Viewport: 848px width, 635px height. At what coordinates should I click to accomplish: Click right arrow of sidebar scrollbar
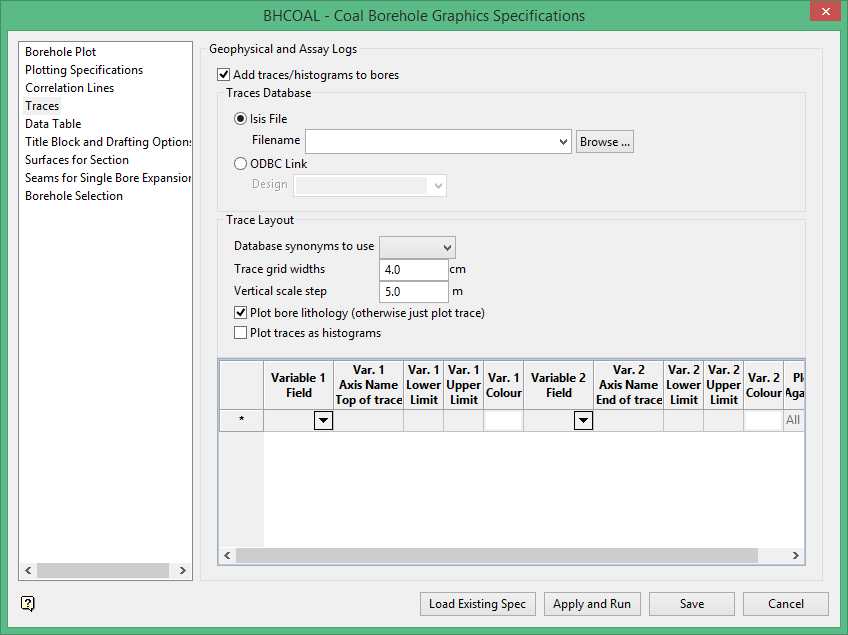(183, 571)
